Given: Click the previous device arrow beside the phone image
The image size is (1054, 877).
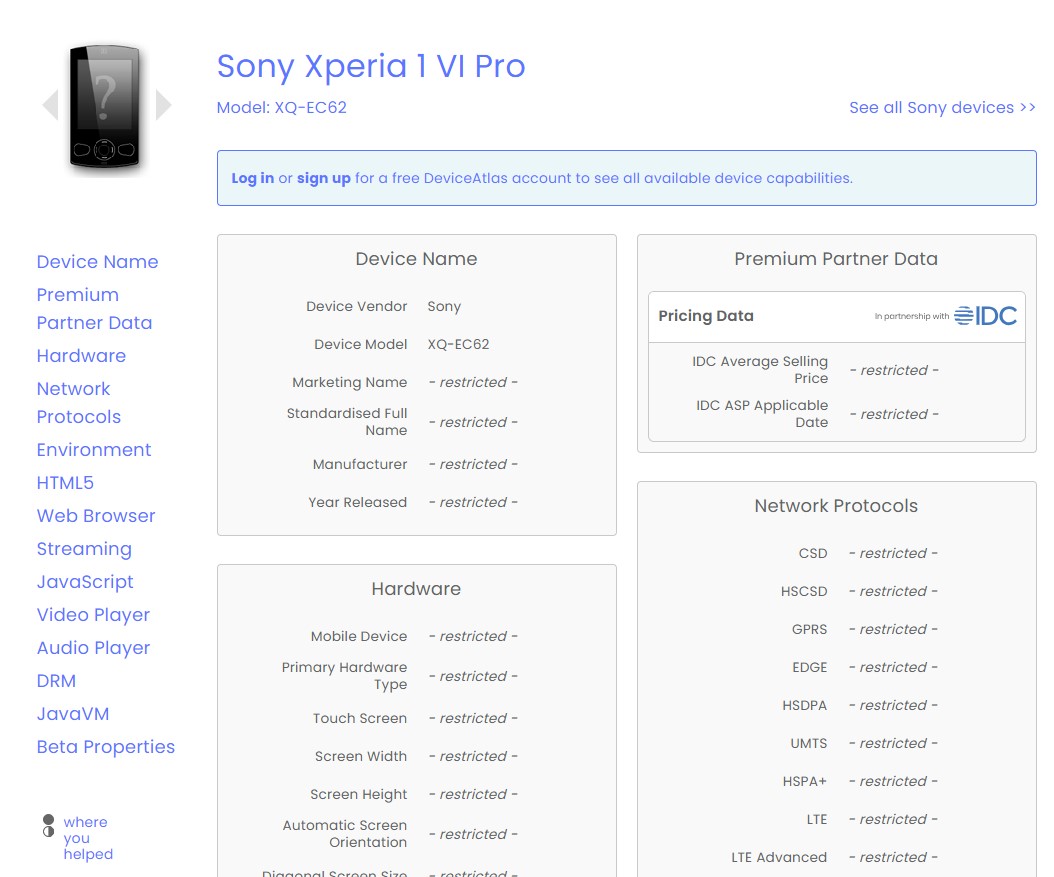Looking at the screenshot, I should pyautogui.click(x=49, y=104).
